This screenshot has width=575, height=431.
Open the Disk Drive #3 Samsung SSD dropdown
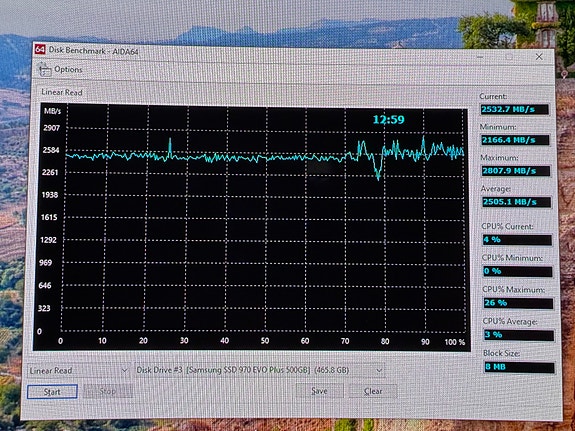pyautogui.click(x=260, y=370)
